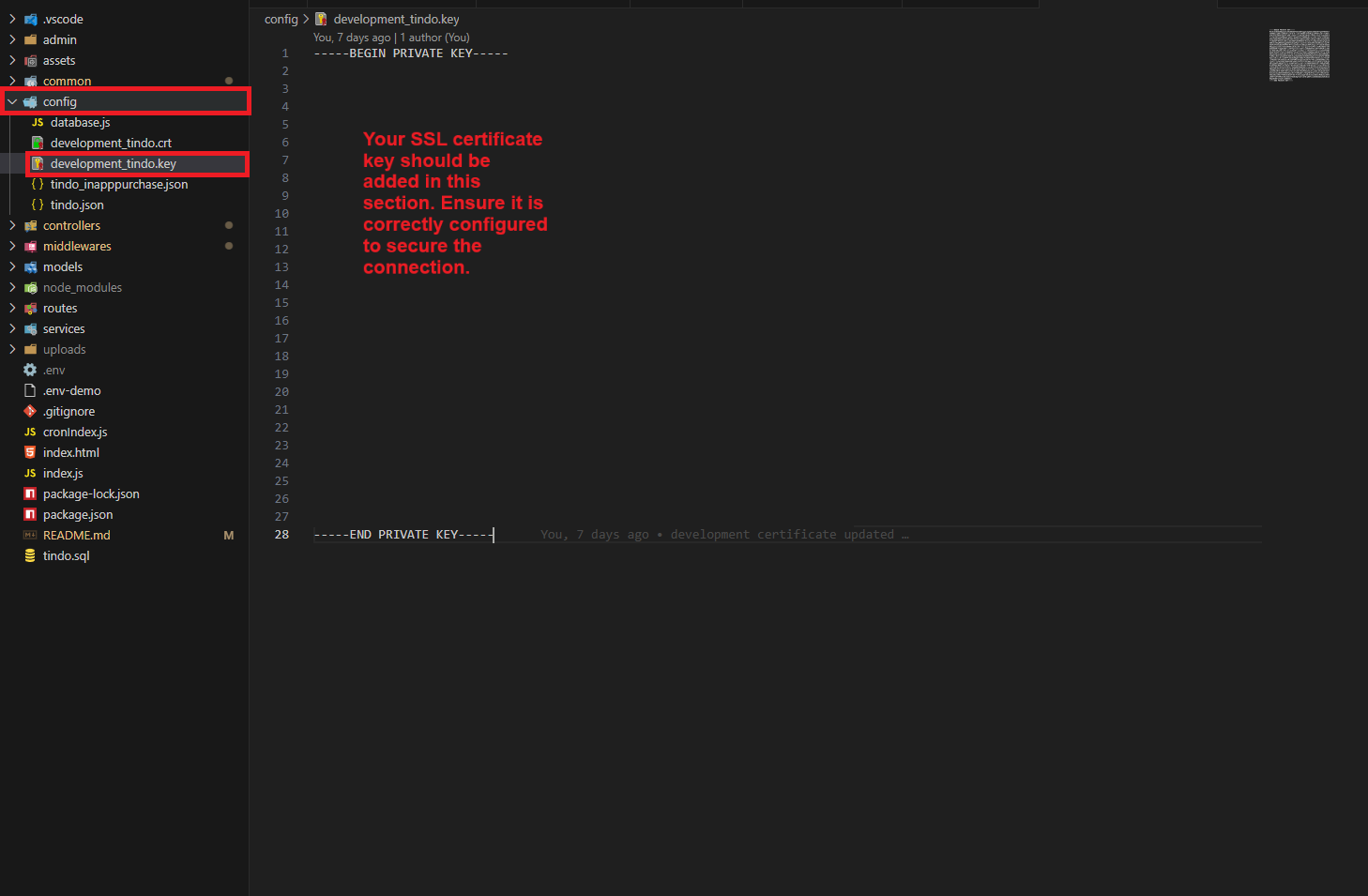This screenshot has width=1368, height=896.
Task: Expand the .vscode folder chevron
Action: tap(12, 20)
